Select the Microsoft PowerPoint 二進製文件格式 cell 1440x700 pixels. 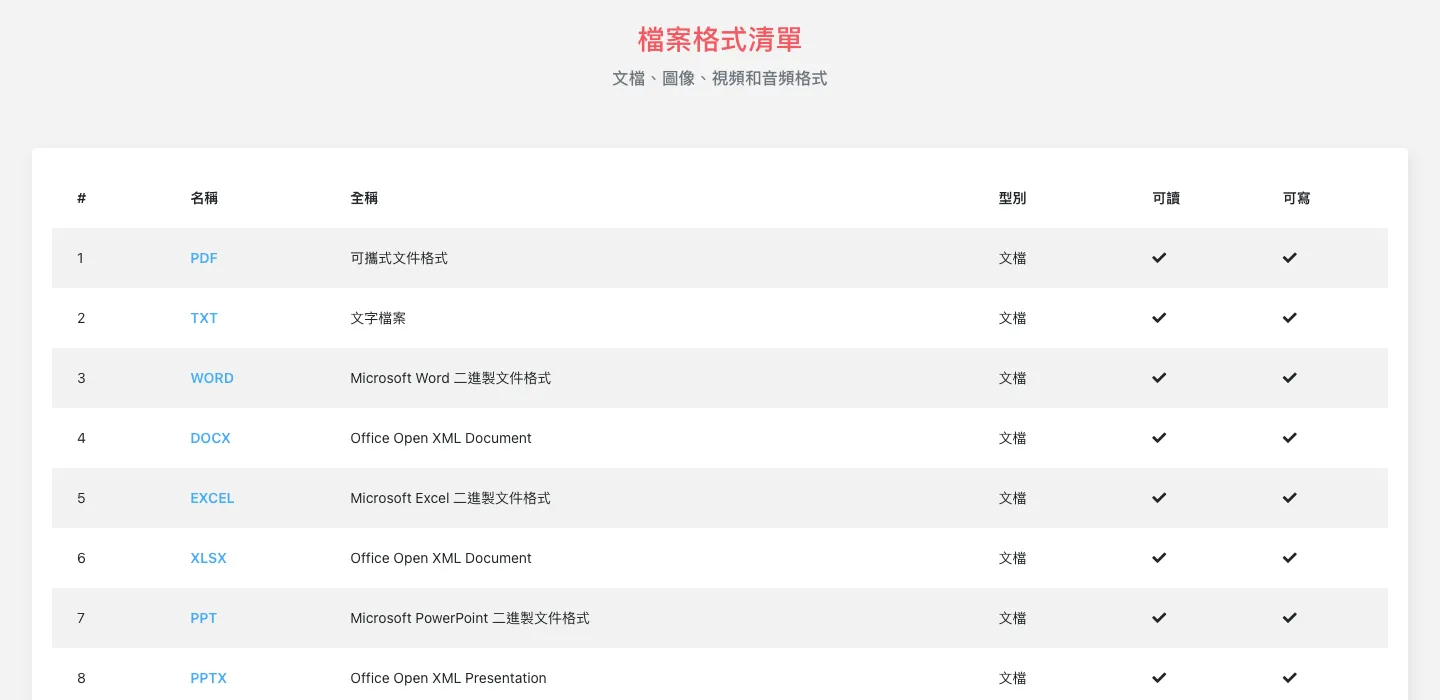coord(470,618)
